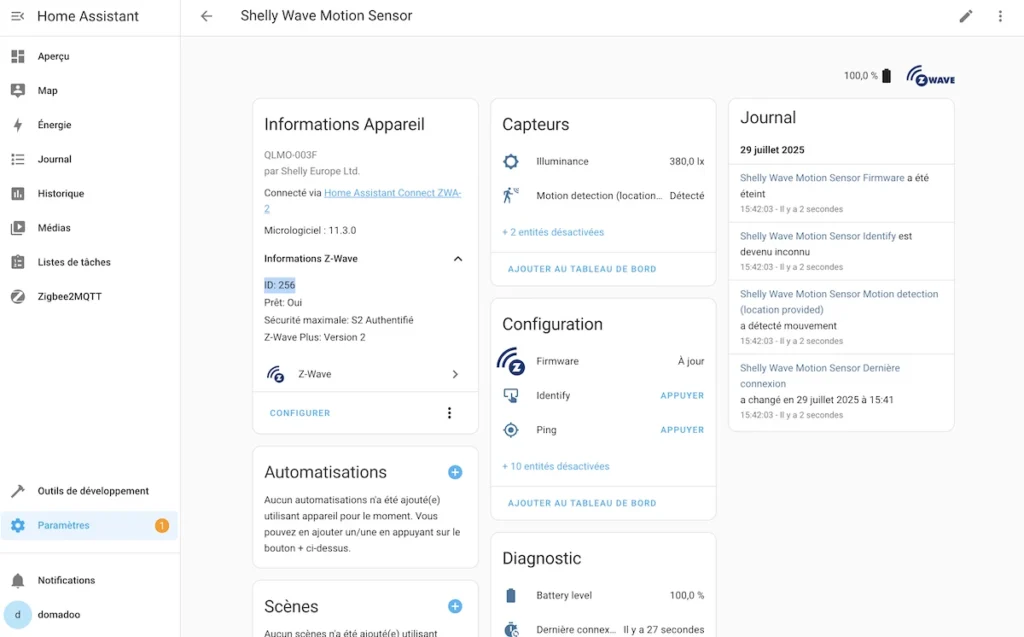Click the Paramètres gear icon
Image resolution: width=1024 pixels, height=637 pixels.
[x=18, y=525]
